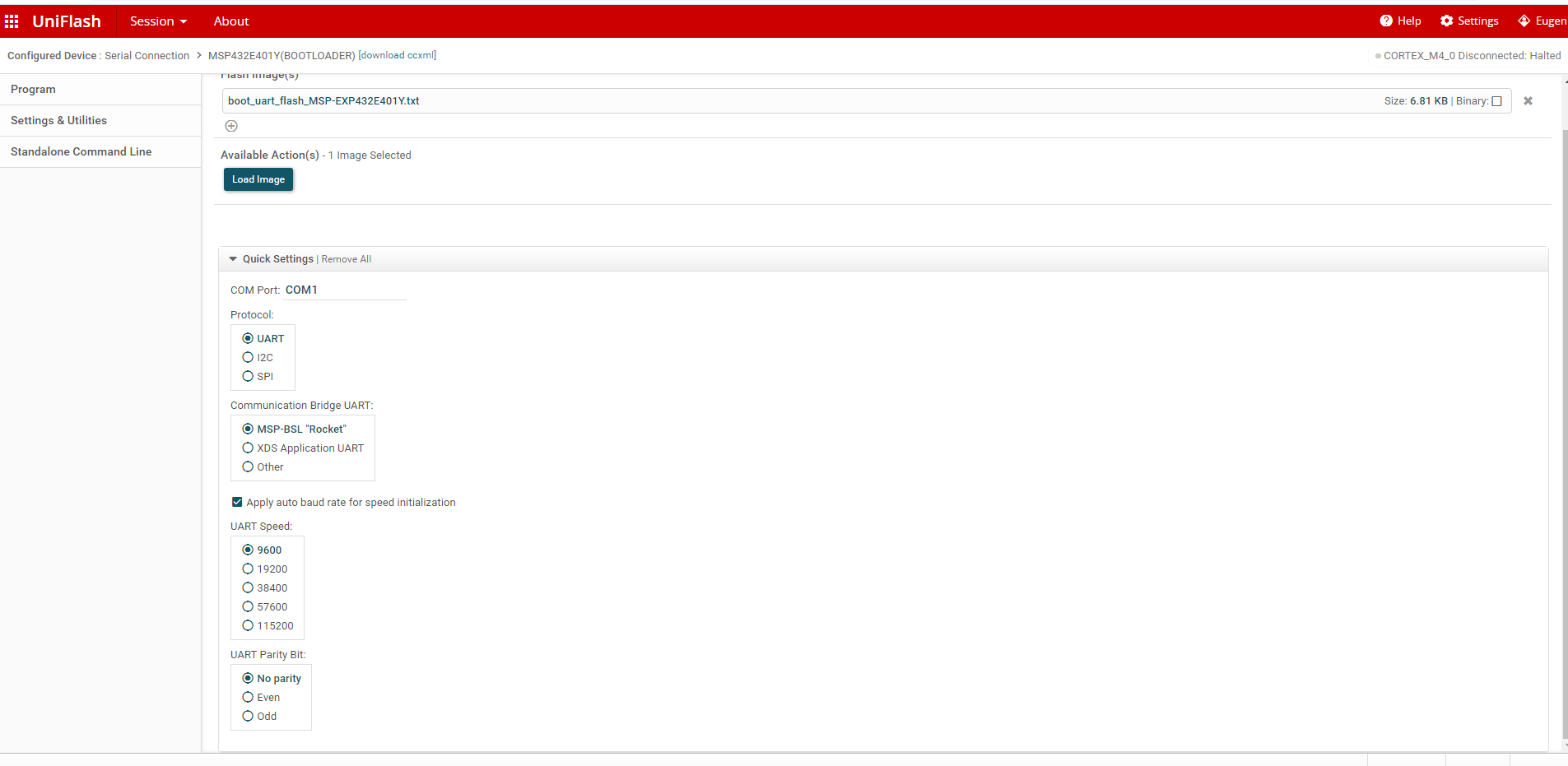Set UART speed to 19200
The height and width of the screenshot is (766, 1568).
pos(248,569)
